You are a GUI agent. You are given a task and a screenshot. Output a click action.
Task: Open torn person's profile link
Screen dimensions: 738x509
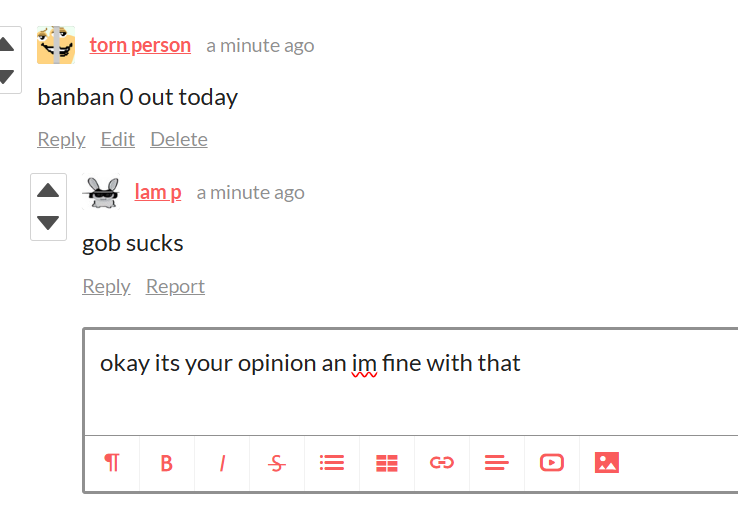pyautogui.click(x=140, y=46)
